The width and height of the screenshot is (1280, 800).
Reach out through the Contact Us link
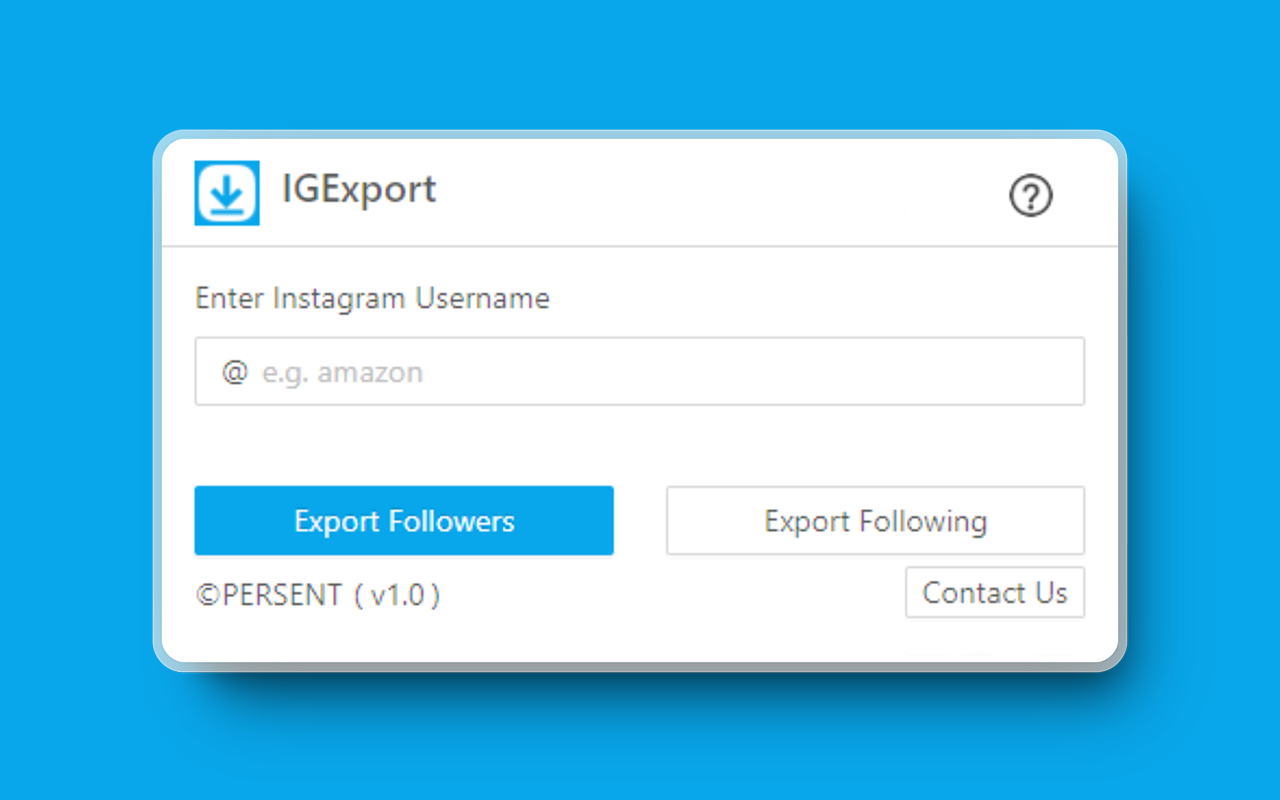tap(994, 592)
